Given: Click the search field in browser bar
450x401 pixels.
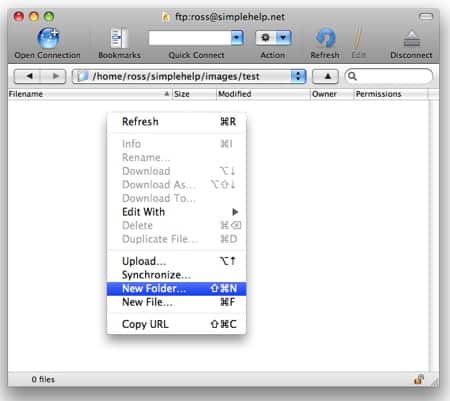Looking at the screenshot, I should pos(389,76).
